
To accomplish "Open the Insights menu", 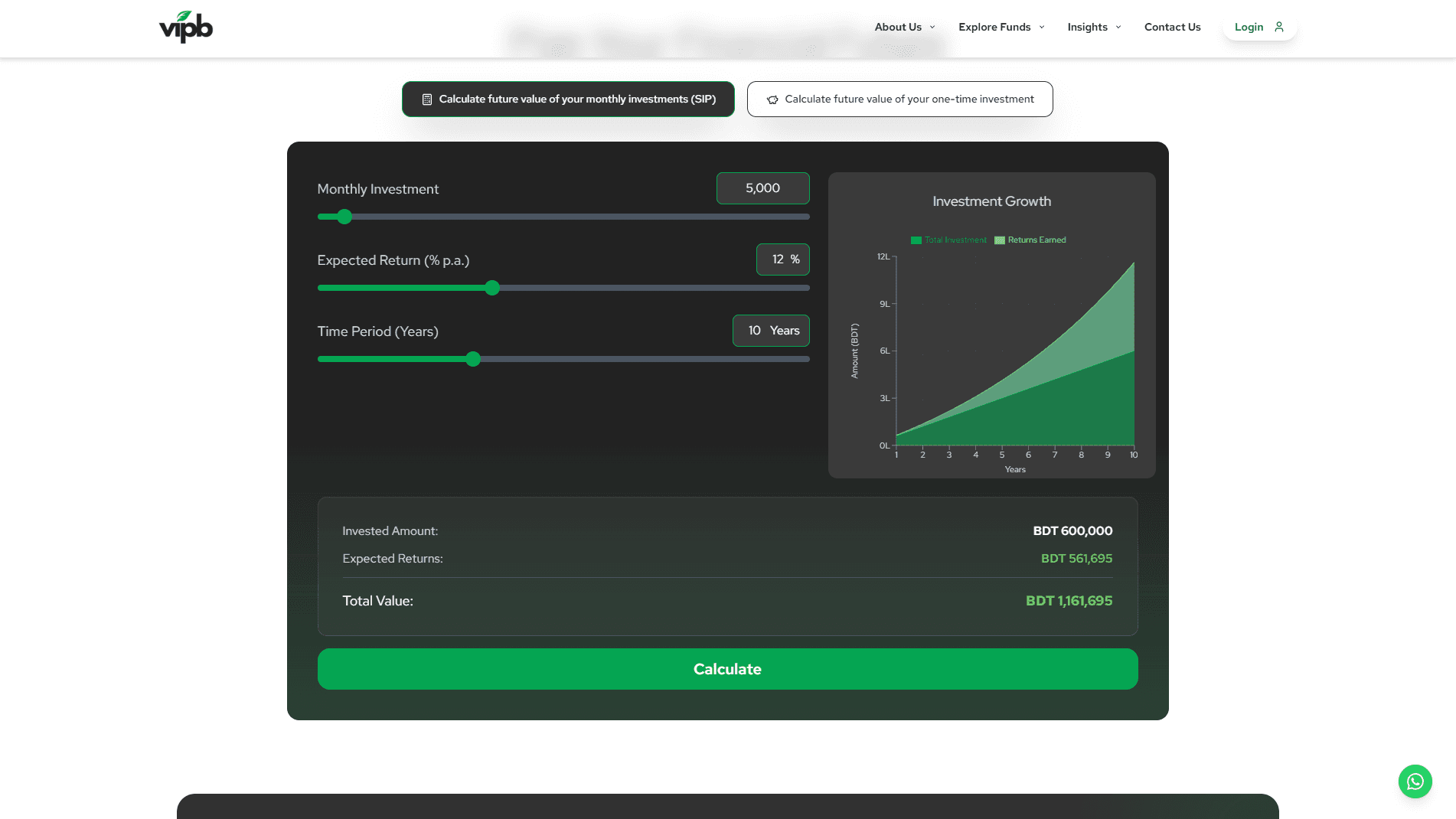I will (x=1095, y=27).
